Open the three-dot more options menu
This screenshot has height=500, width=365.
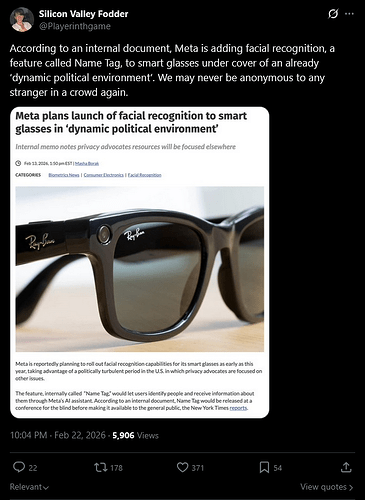click(x=349, y=14)
